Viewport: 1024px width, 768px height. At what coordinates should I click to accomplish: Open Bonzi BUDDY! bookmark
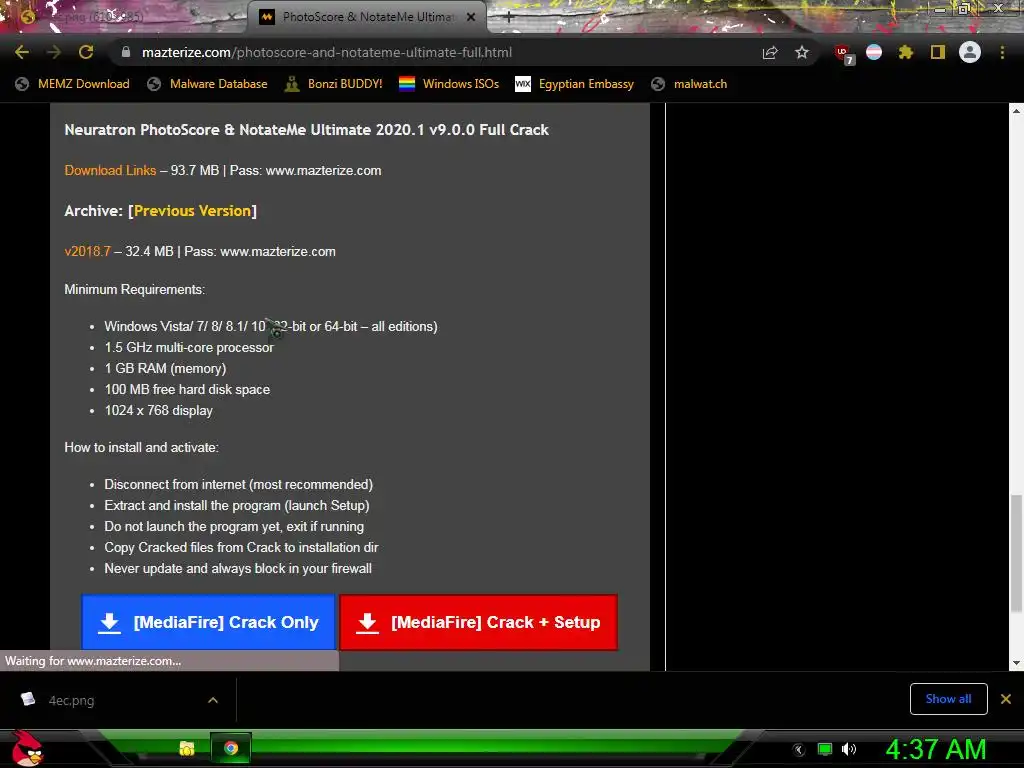point(333,84)
